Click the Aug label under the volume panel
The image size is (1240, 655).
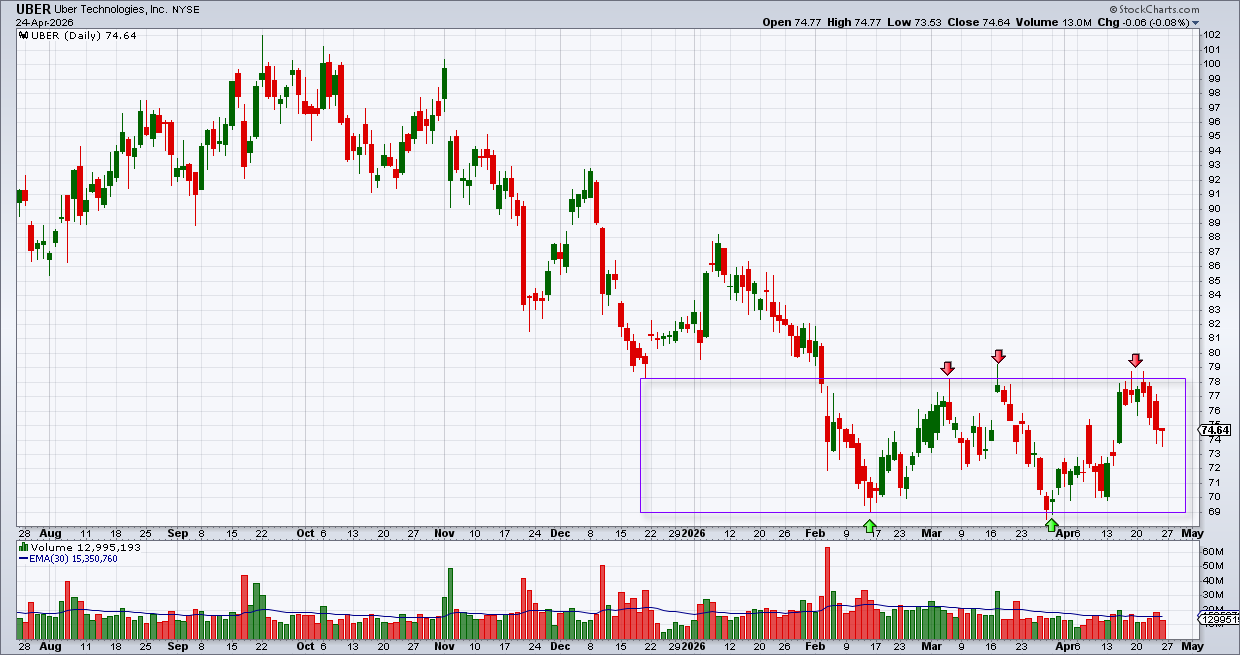50,647
